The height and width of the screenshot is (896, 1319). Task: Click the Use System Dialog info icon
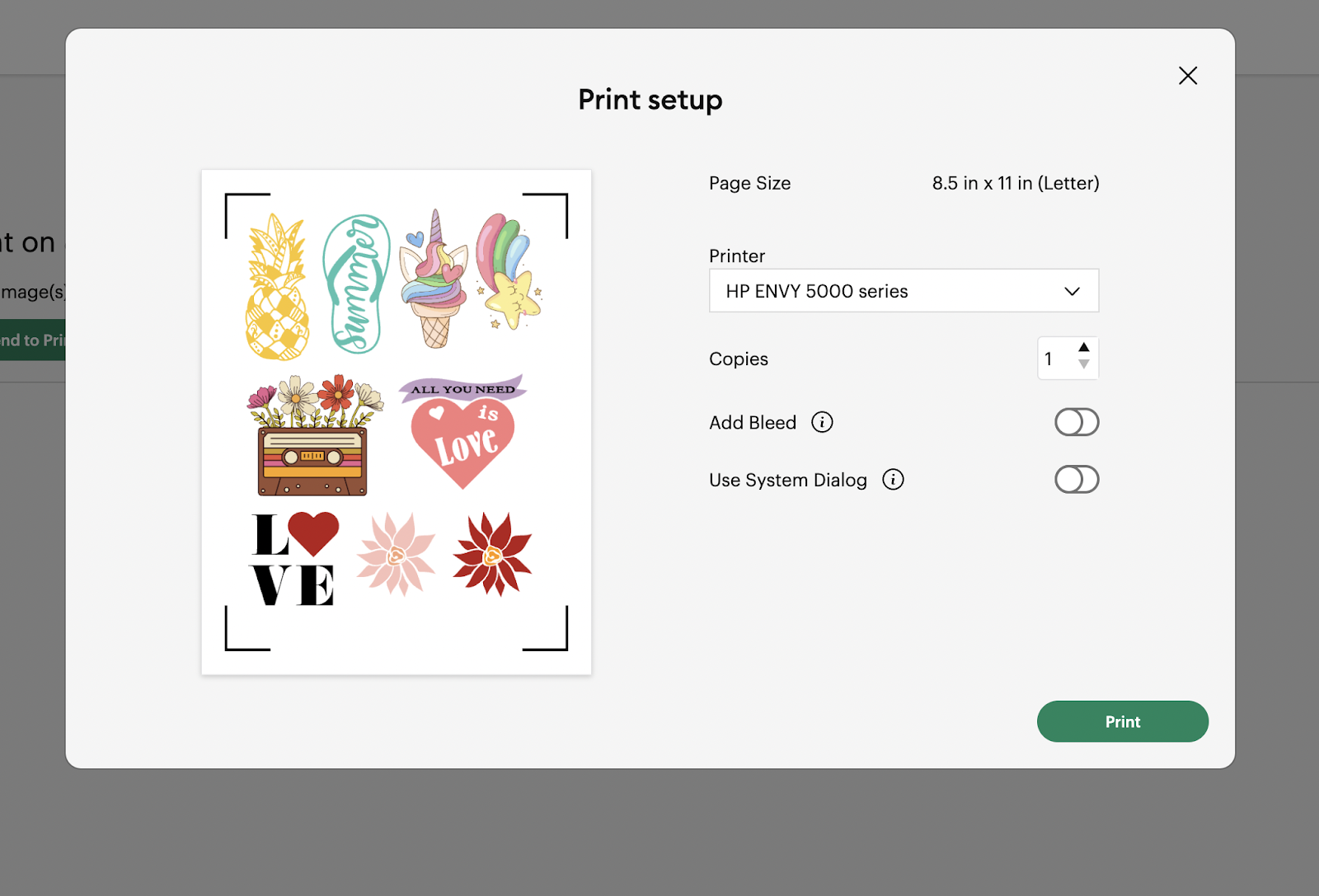(893, 480)
